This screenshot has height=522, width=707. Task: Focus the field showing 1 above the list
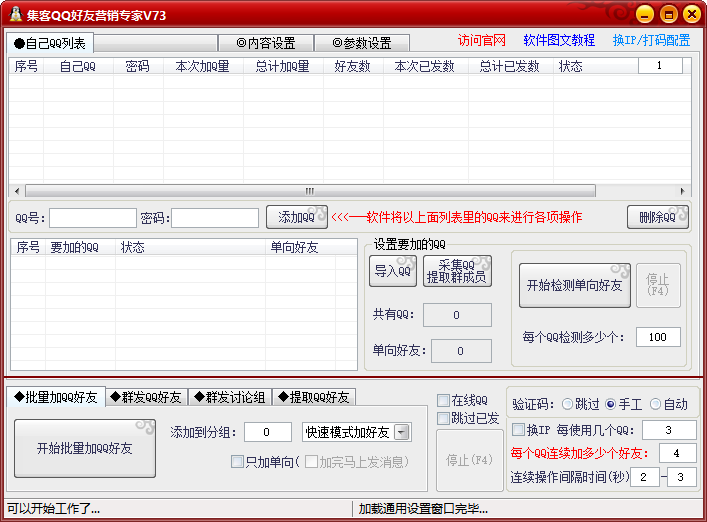point(660,65)
